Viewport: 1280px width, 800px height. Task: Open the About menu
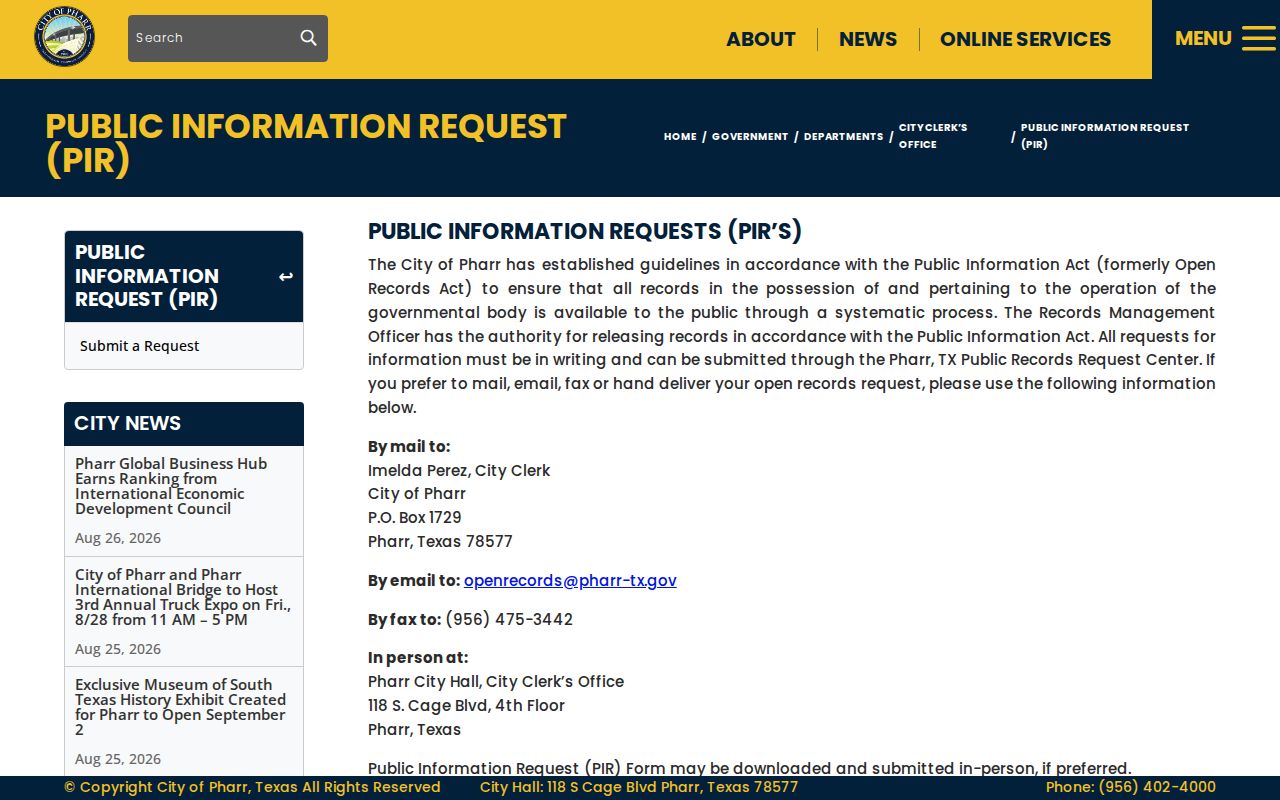(761, 39)
